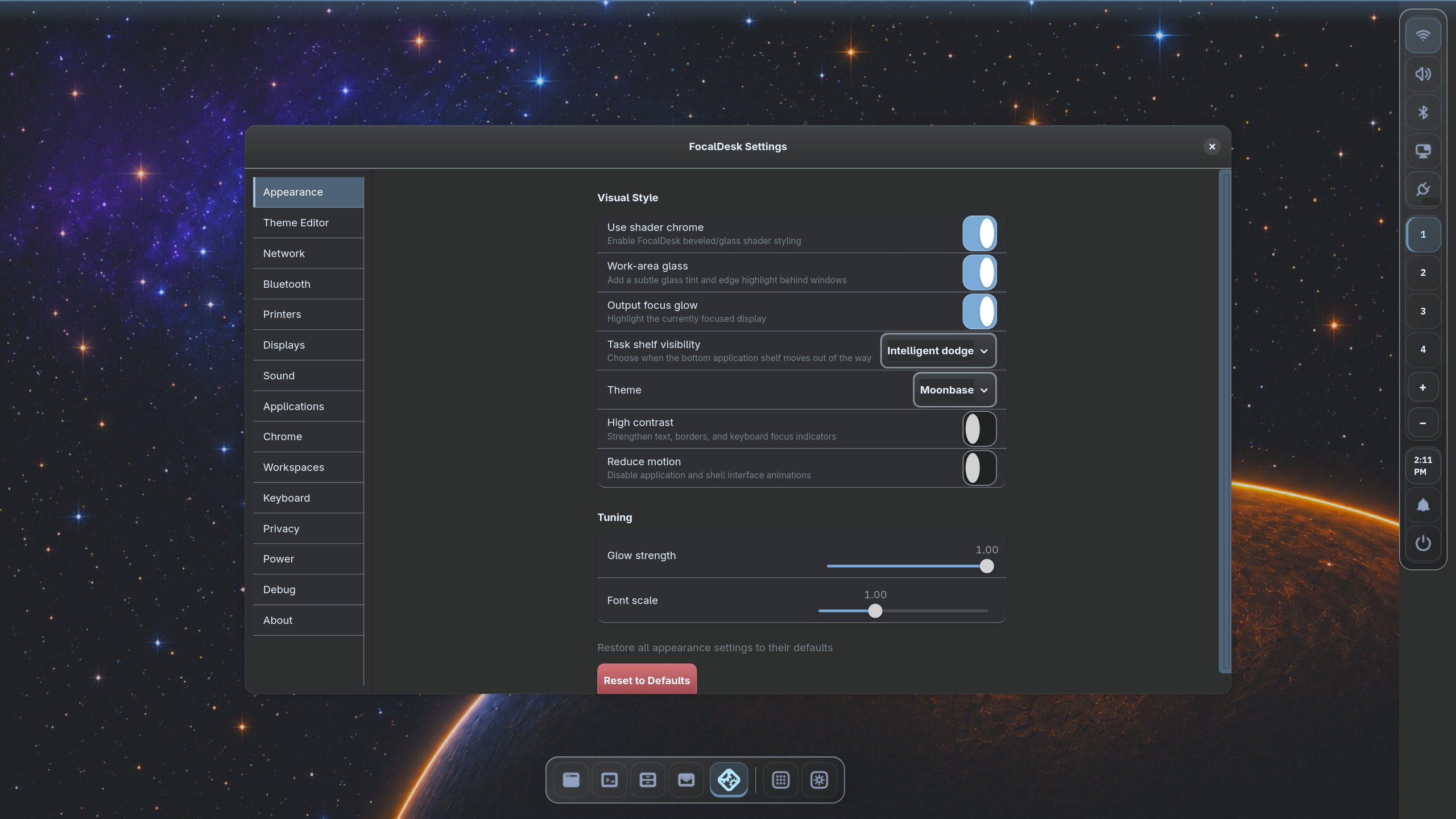Open the power plug icon
1456x819 pixels.
pos(1423,189)
